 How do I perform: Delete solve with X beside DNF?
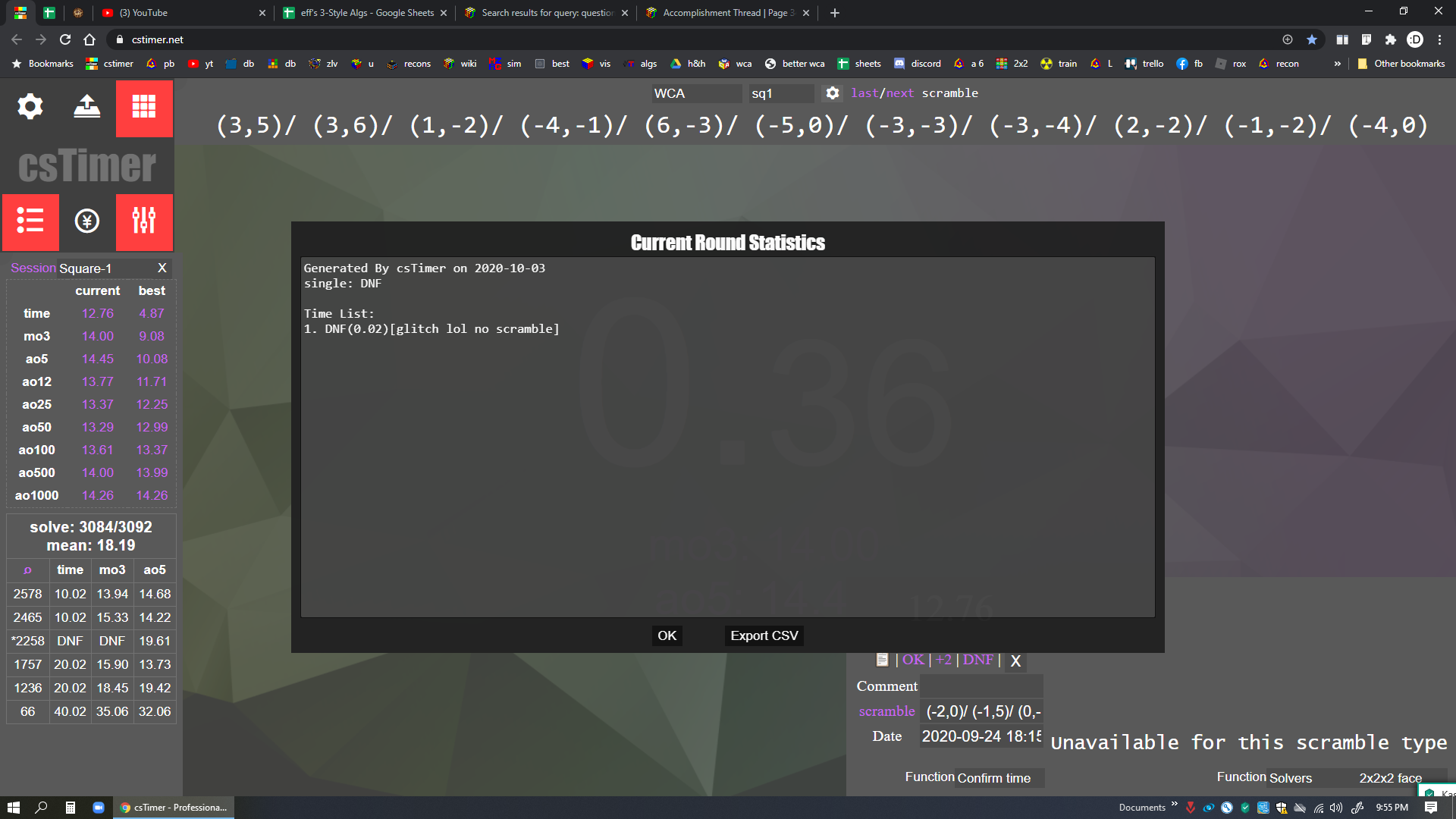[x=1015, y=661]
